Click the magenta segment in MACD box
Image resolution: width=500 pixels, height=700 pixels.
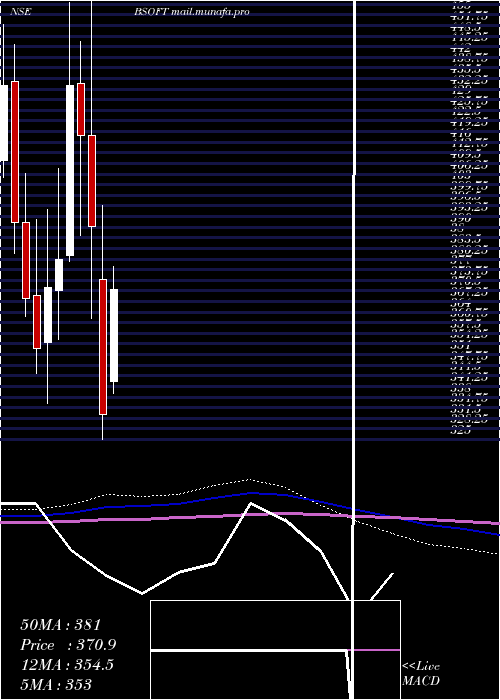coord(377,650)
